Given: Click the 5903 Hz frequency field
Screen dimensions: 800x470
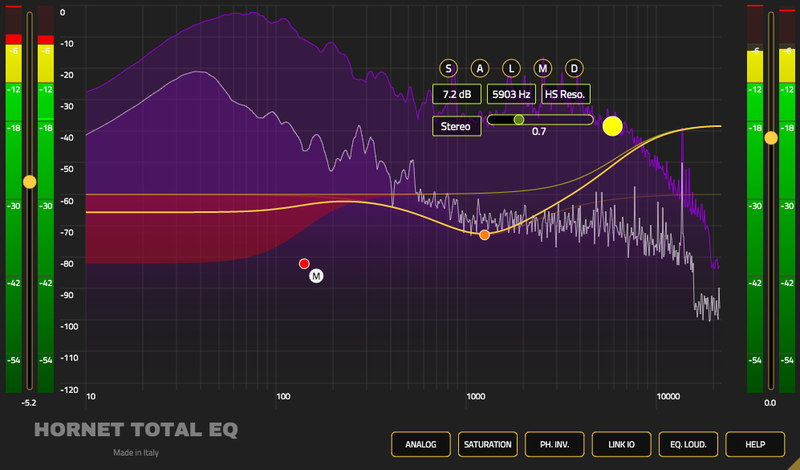Looking at the screenshot, I should point(511,94).
